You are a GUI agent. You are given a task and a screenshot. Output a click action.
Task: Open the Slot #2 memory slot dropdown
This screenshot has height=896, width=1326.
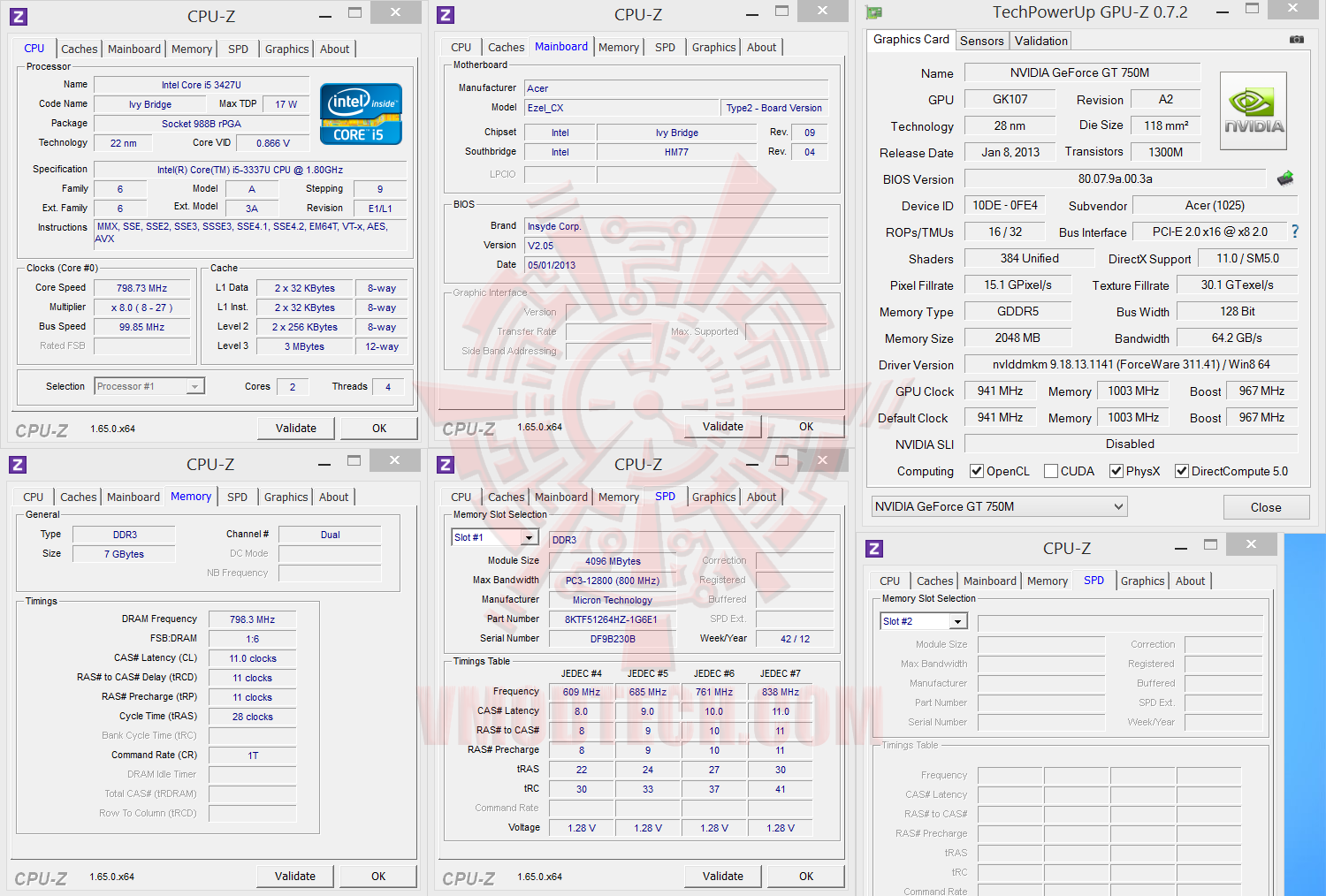click(x=924, y=621)
